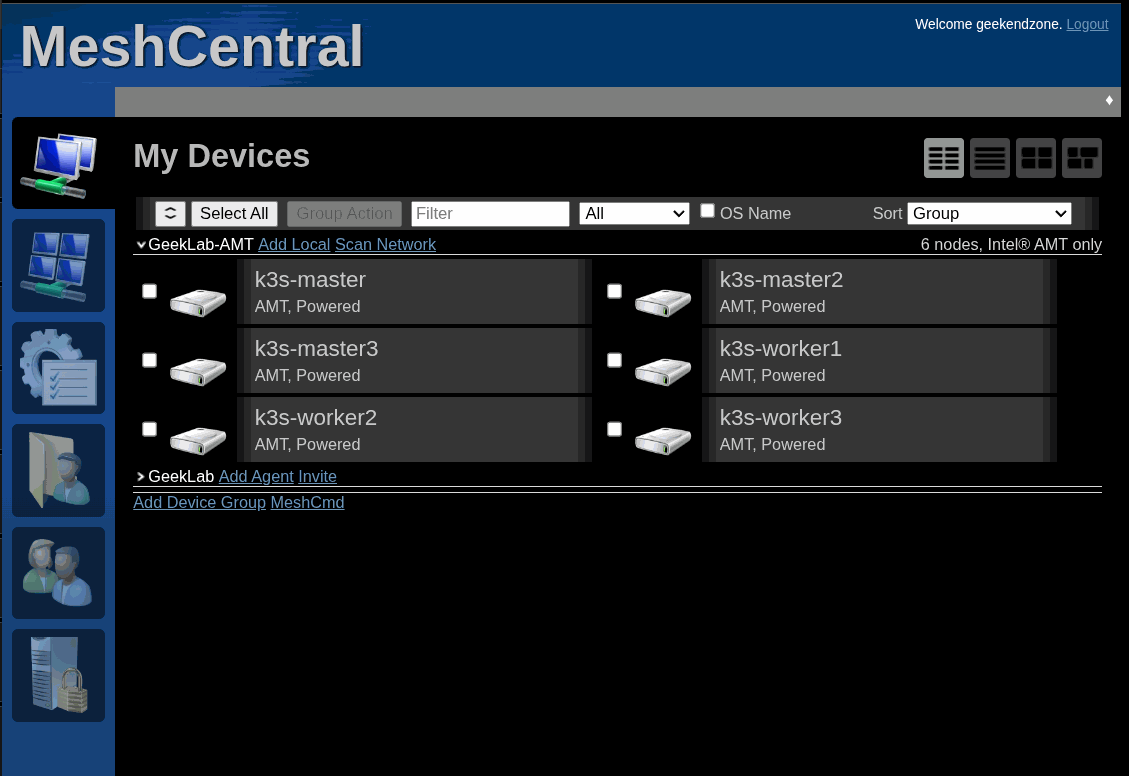Viewport: 1129px width, 776px height.
Task: Click the Add Agent link
Action: [256, 477]
